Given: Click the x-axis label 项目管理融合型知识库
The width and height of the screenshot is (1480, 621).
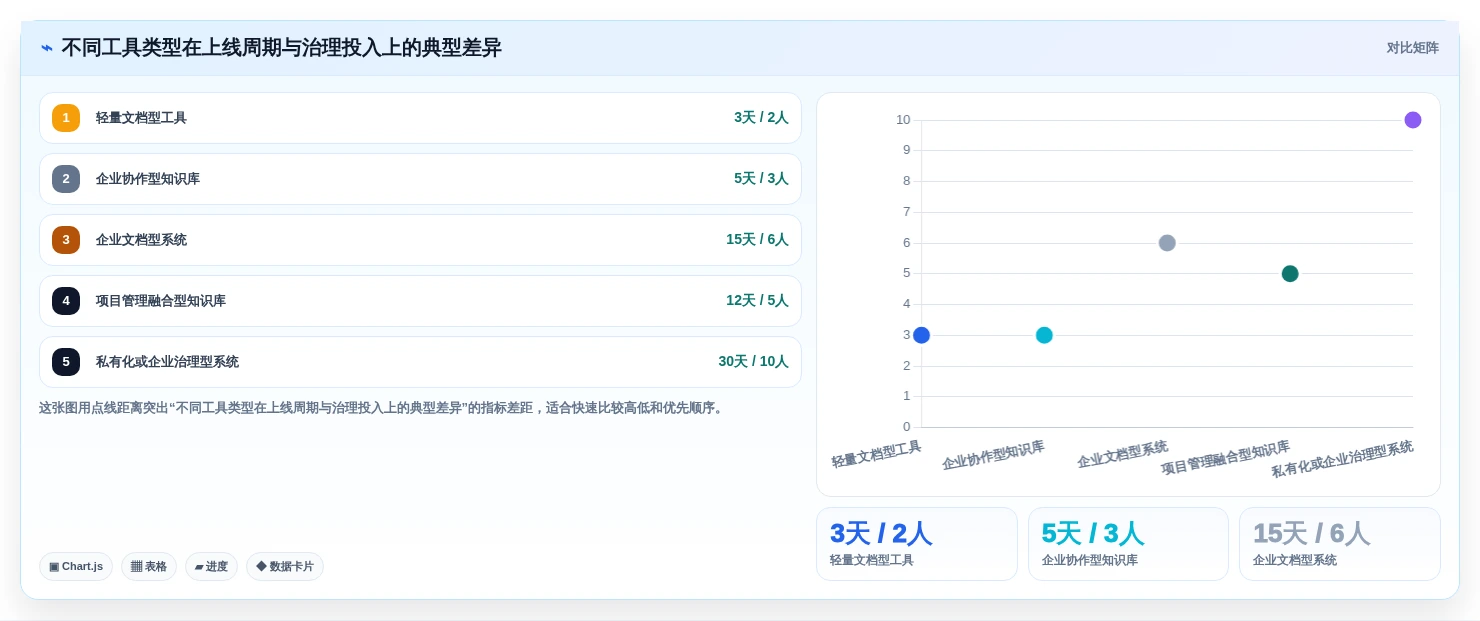Looking at the screenshot, I should click(x=1225, y=458).
